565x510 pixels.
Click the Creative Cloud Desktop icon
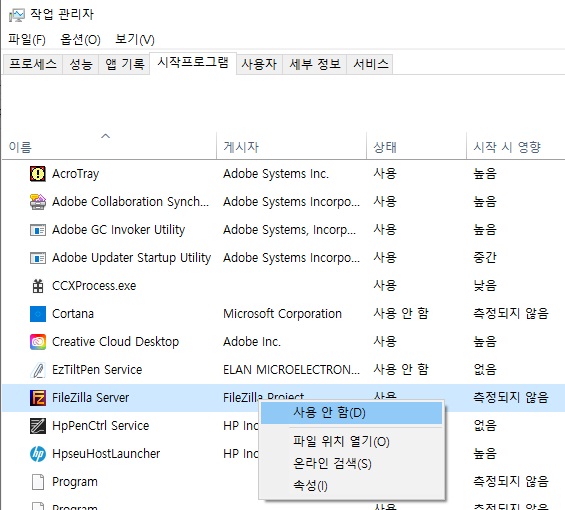point(38,342)
